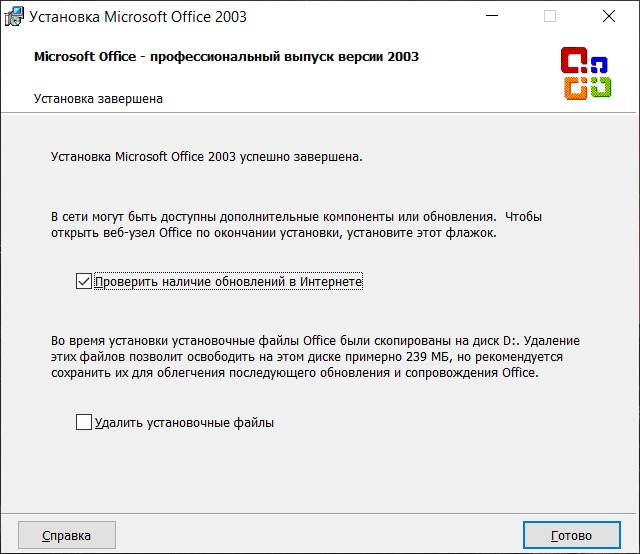
Task: Finish setup with the Готово button
Action: (572, 535)
